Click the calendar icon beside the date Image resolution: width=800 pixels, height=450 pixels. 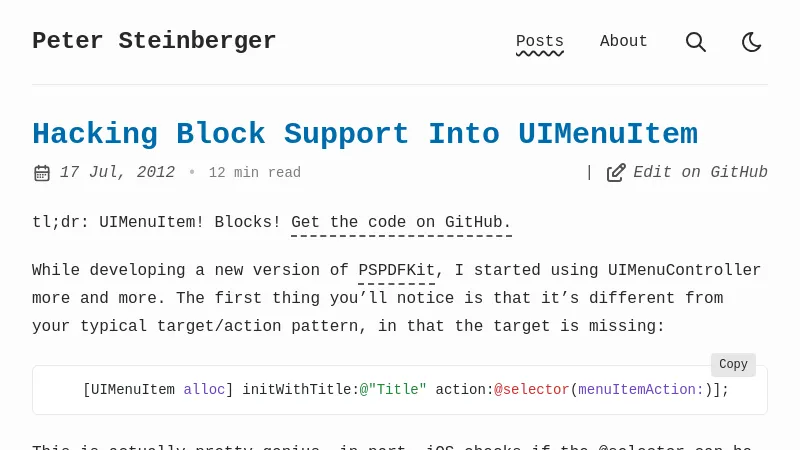coord(42,173)
